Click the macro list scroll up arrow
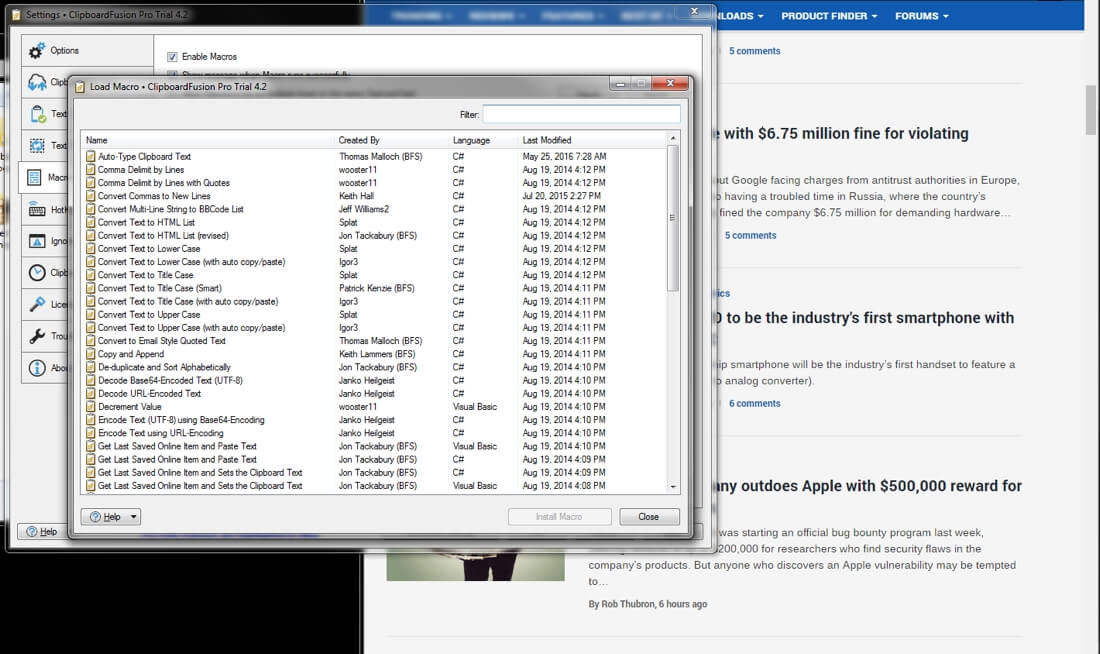The width and height of the screenshot is (1100, 654). point(673,139)
